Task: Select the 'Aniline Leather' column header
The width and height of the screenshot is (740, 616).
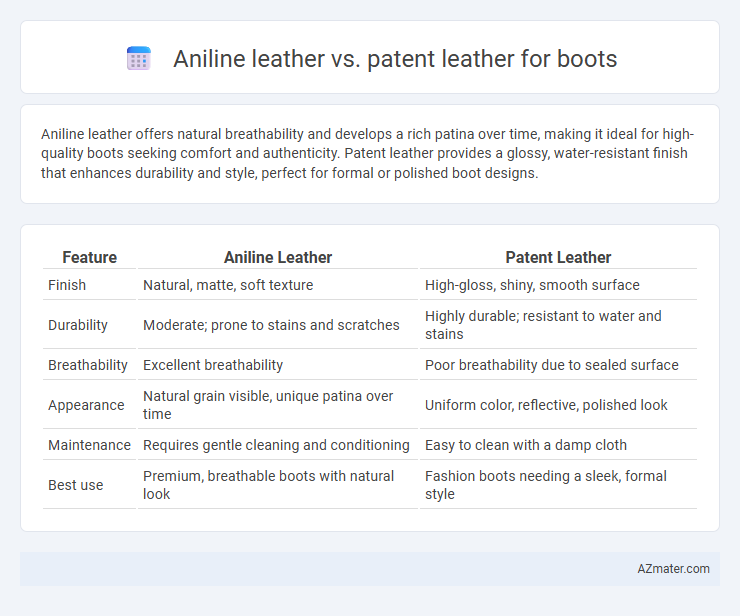Action: 278,257
